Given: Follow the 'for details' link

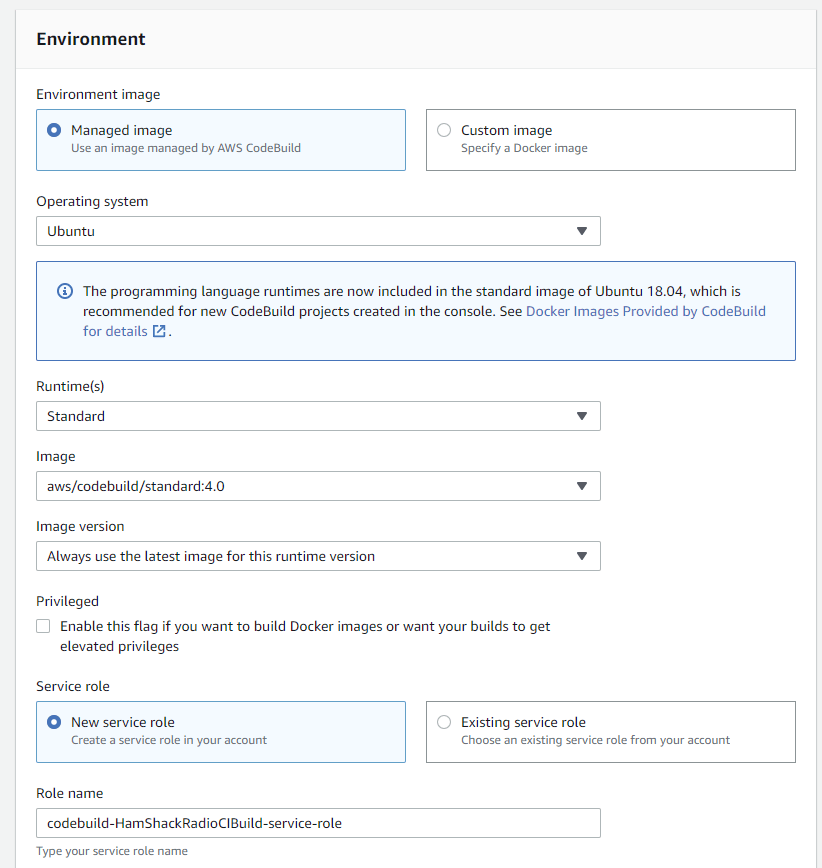Looking at the screenshot, I should 115,331.
